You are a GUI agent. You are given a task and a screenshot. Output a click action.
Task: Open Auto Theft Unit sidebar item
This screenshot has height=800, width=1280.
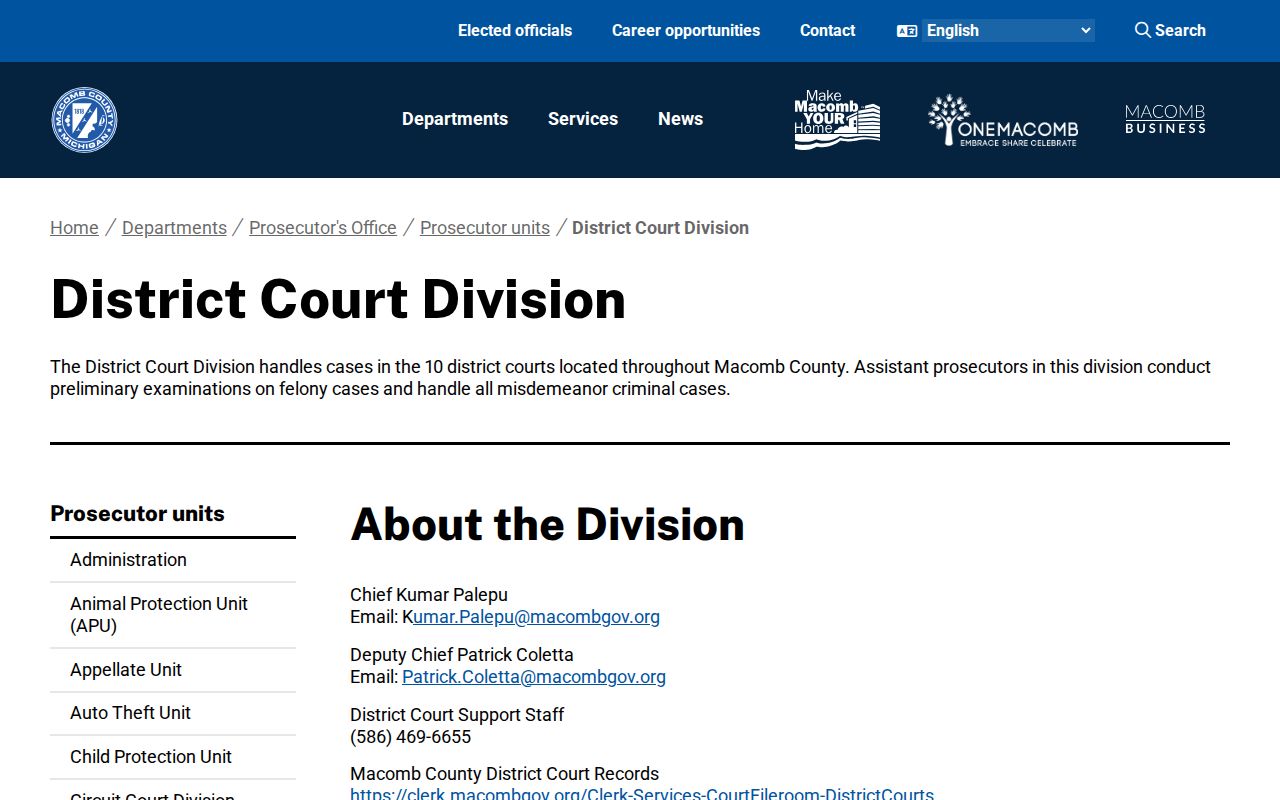pos(173,713)
